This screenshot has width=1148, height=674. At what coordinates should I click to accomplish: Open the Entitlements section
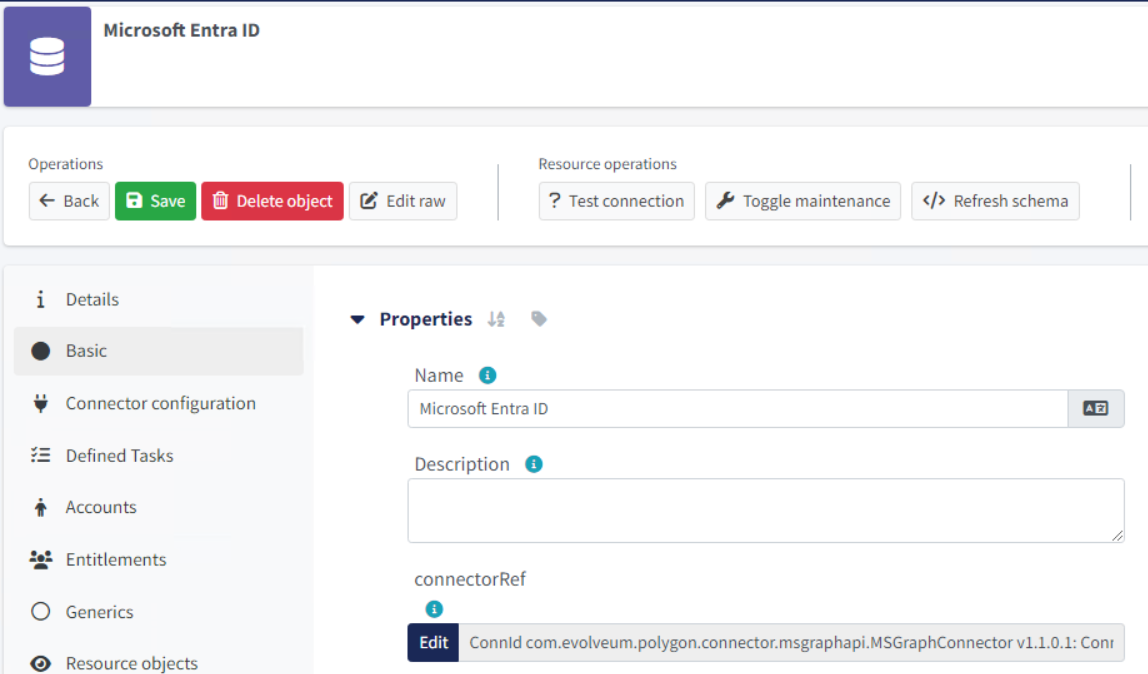click(158, 559)
